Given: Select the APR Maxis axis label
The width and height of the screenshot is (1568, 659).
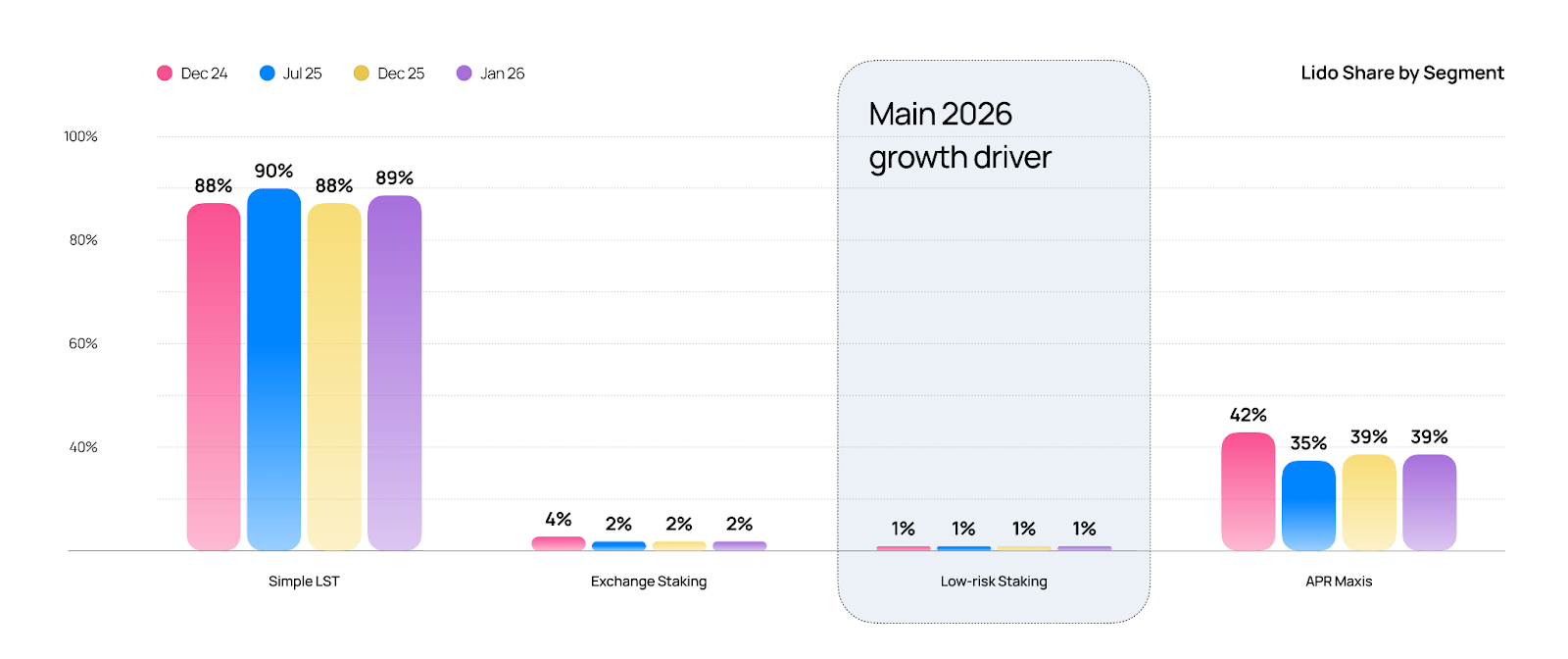Looking at the screenshot, I should click(x=1339, y=582).
